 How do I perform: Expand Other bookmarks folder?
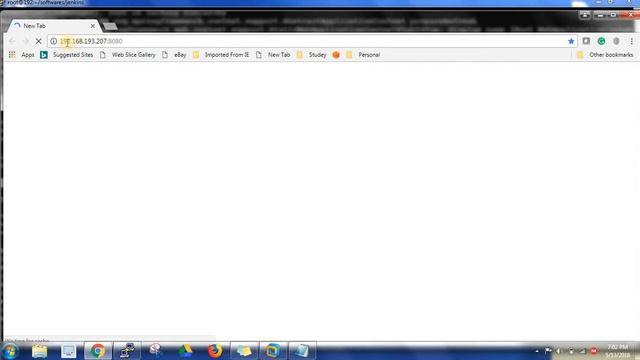(x=605, y=55)
